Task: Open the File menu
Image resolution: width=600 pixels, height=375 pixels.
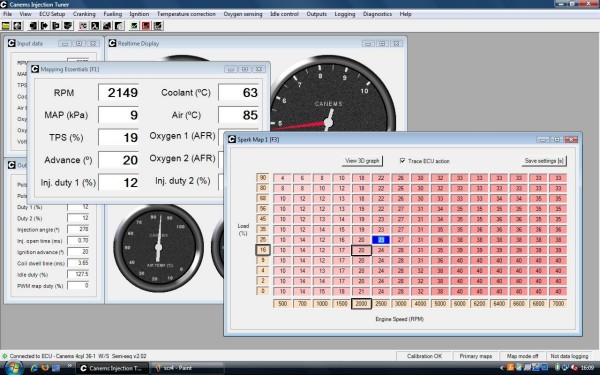Action: tap(7, 14)
